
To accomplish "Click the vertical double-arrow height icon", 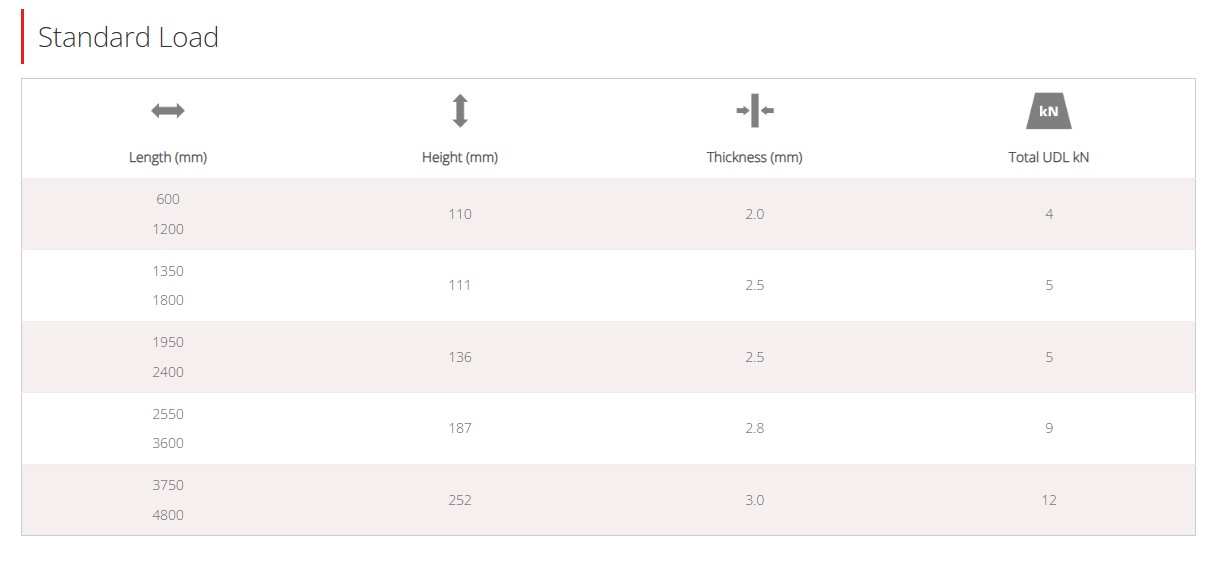I will coord(460,111).
